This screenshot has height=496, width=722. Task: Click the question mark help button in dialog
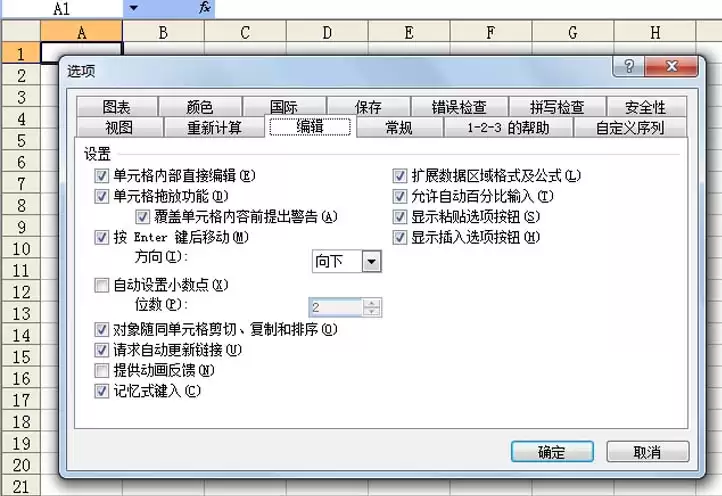[628, 66]
